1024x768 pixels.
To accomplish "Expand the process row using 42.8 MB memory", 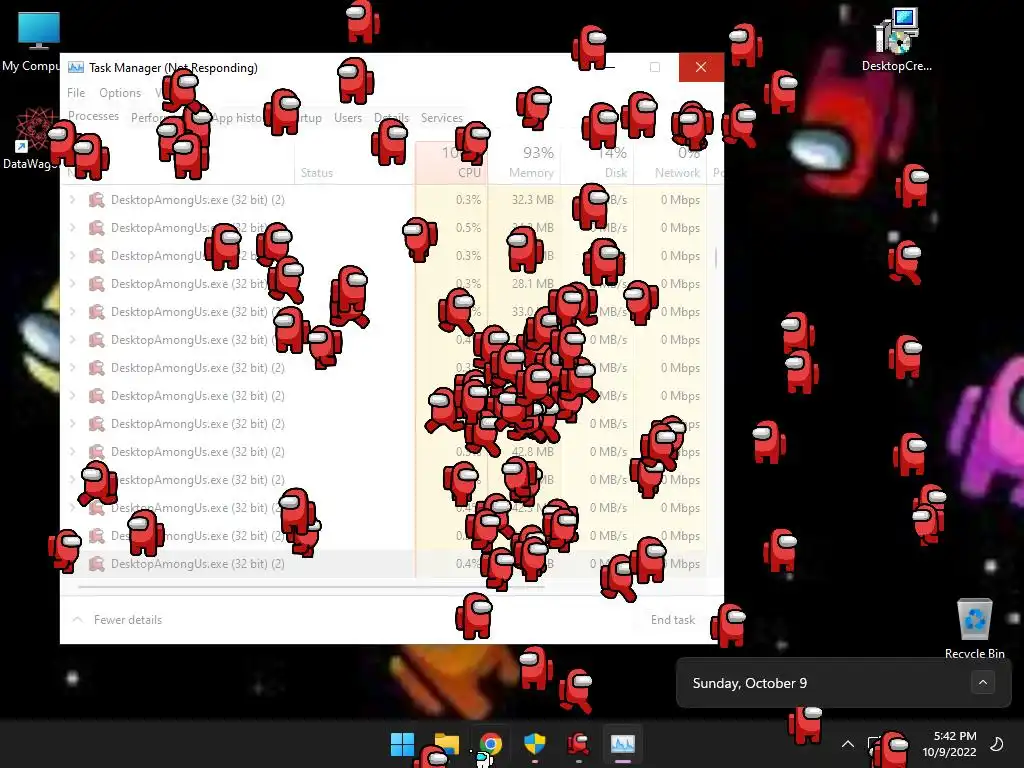I will pos(72,452).
